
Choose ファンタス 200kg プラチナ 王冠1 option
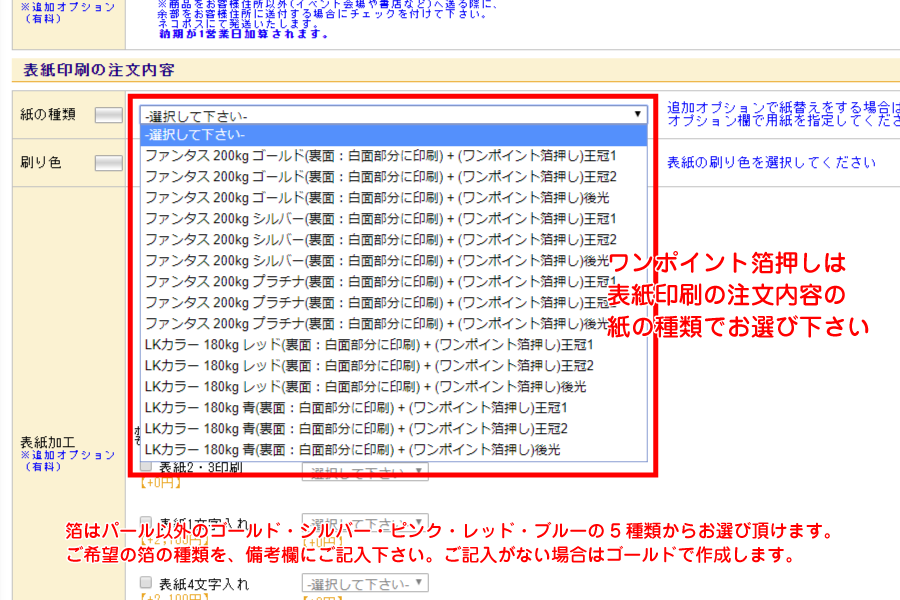click(394, 281)
